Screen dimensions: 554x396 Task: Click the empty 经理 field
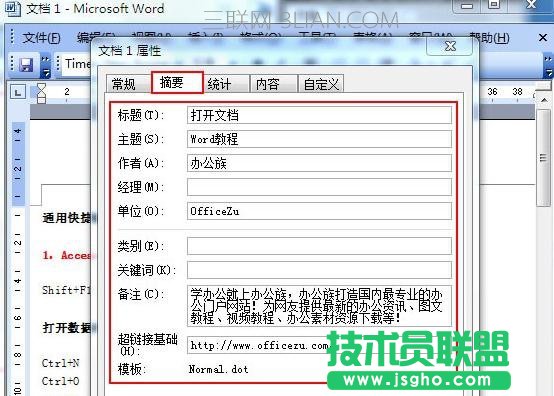coord(319,187)
